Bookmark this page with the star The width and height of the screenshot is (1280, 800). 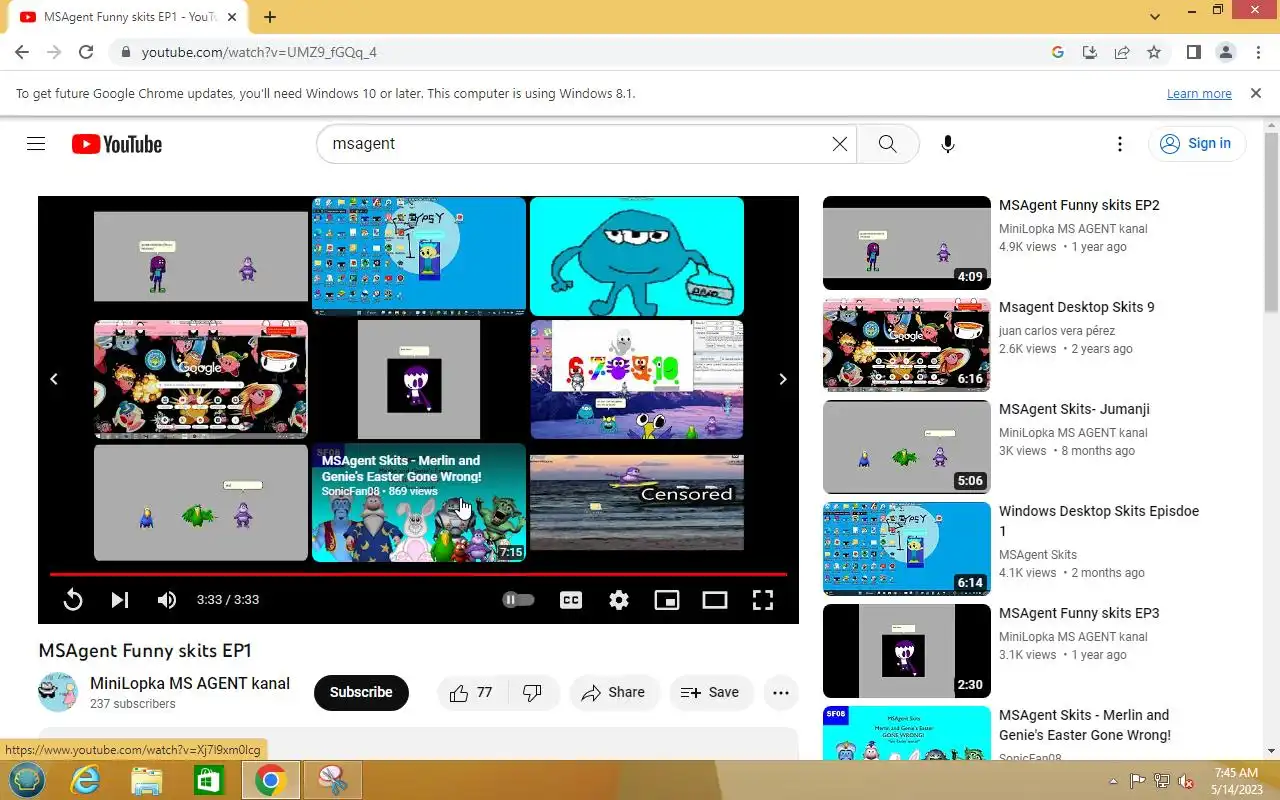[x=1154, y=52]
